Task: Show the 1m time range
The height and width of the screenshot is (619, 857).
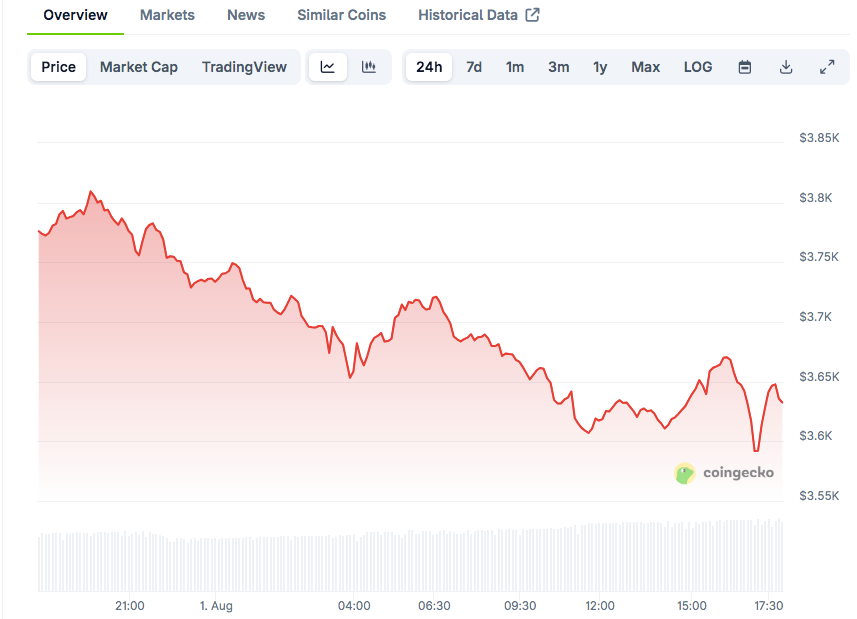Action: (515, 67)
